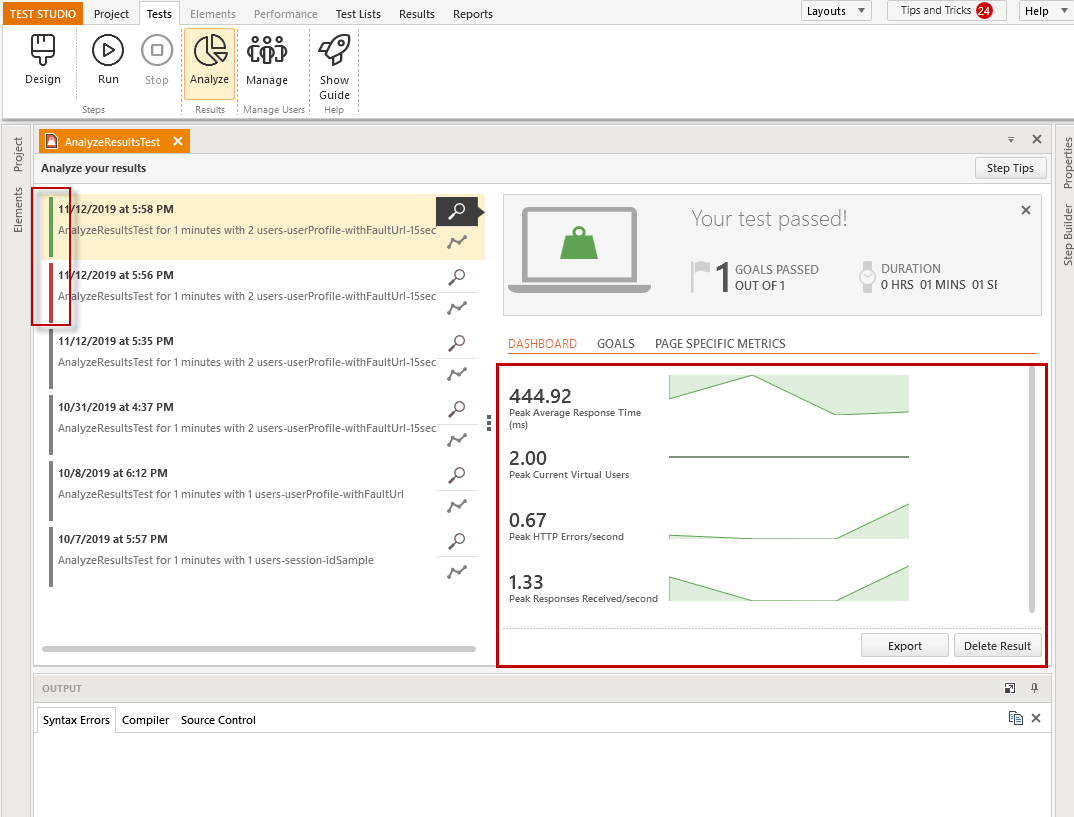This screenshot has width=1074, height=817.
Task: Open the Results ribbon tab
Action: point(416,14)
